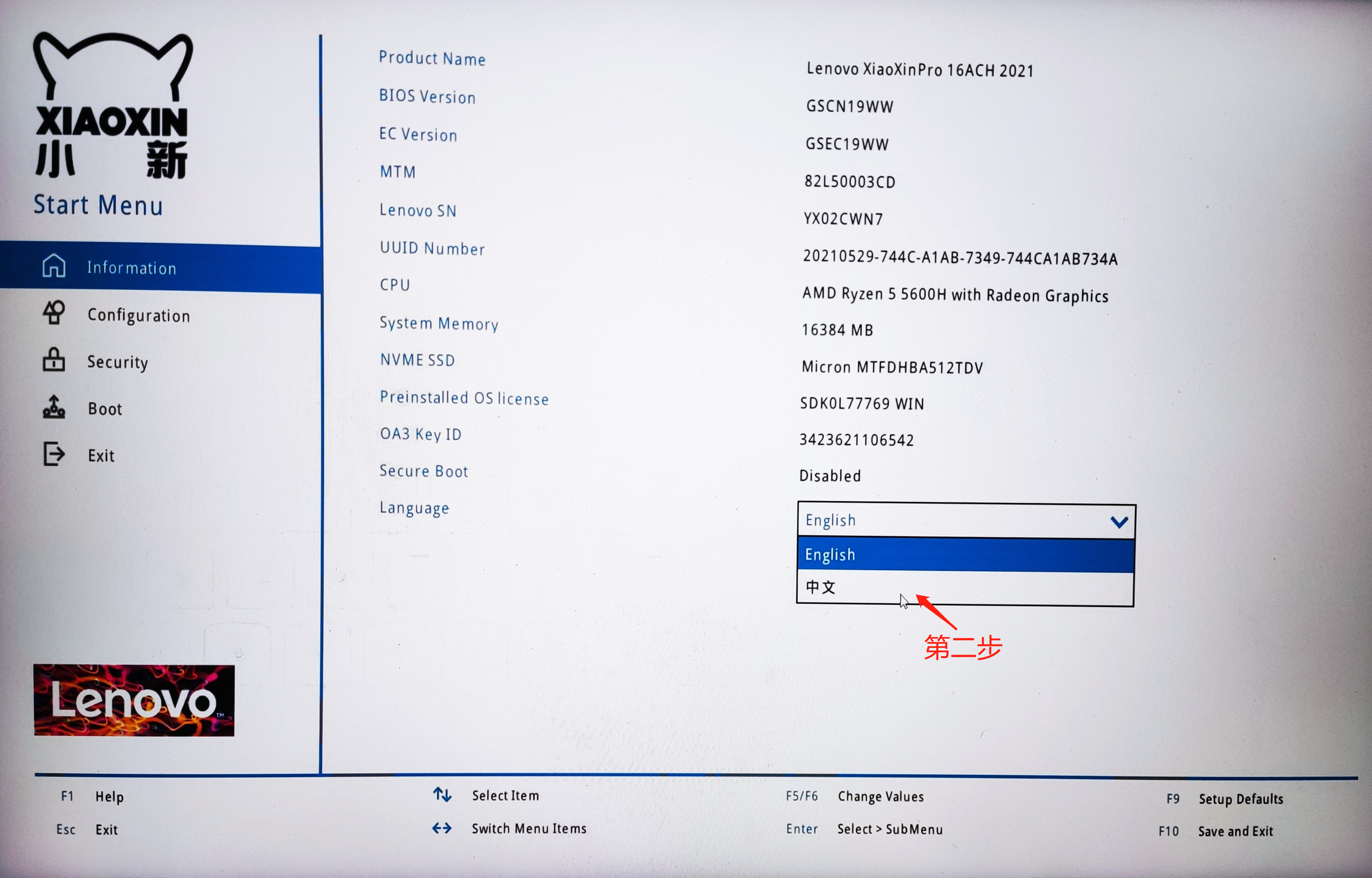
Task: Click the Boot joystick icon
Action: point(54,407)
